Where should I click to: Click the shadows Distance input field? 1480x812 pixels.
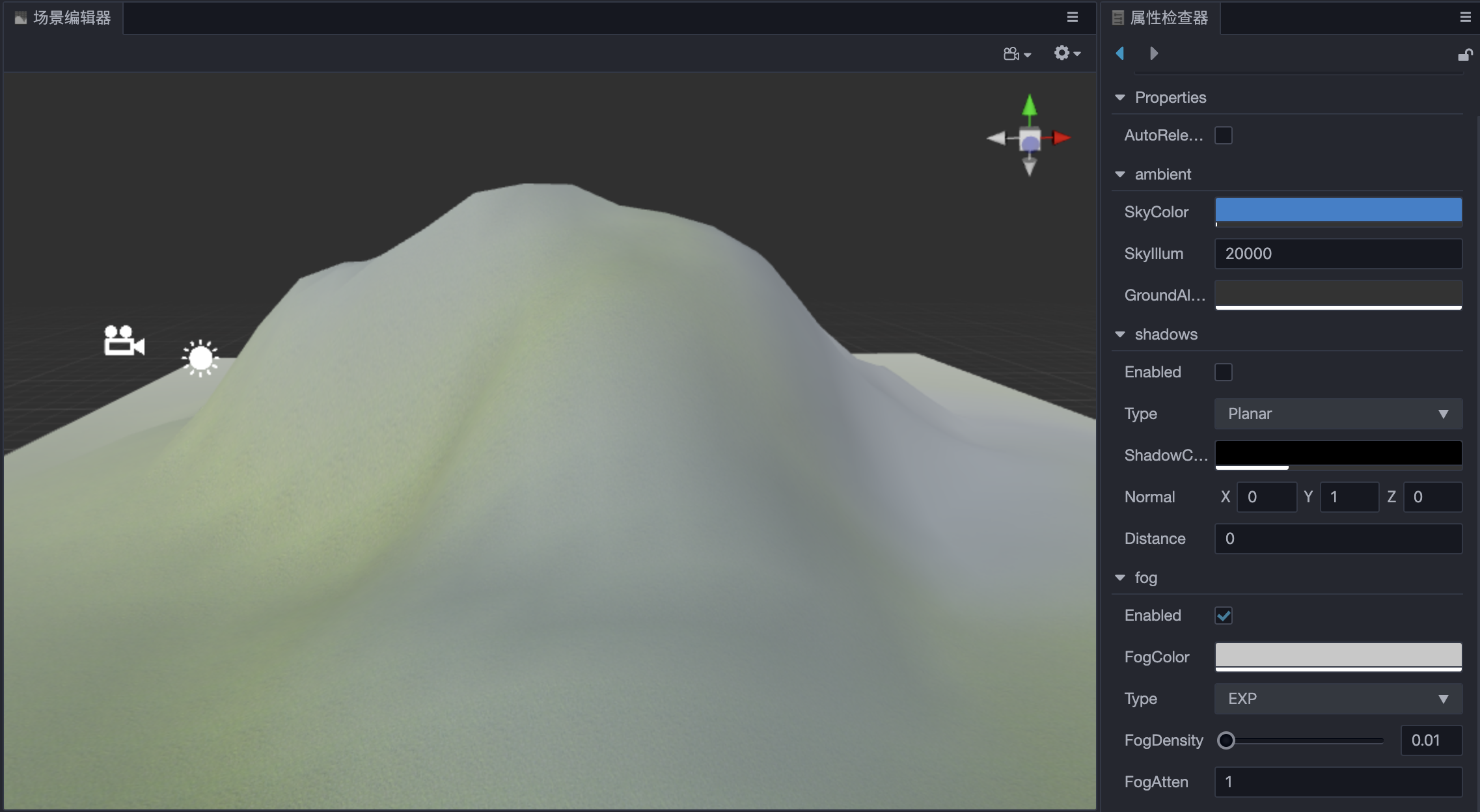click(1339, 539)
